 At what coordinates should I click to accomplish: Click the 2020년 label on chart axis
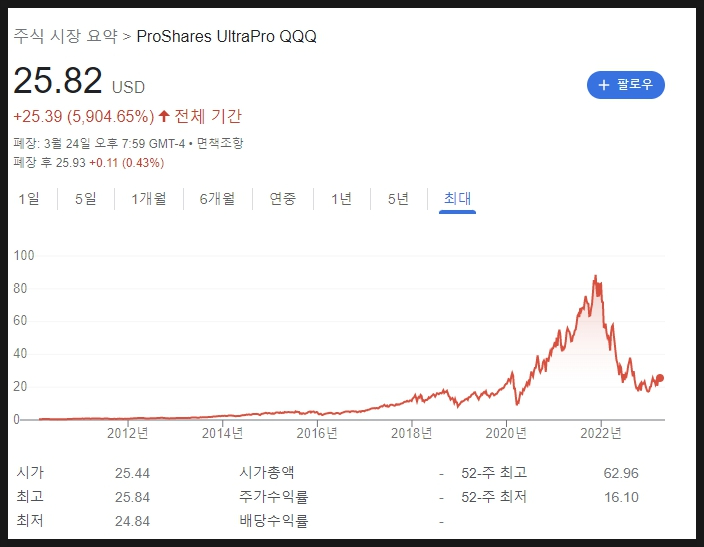506,432
